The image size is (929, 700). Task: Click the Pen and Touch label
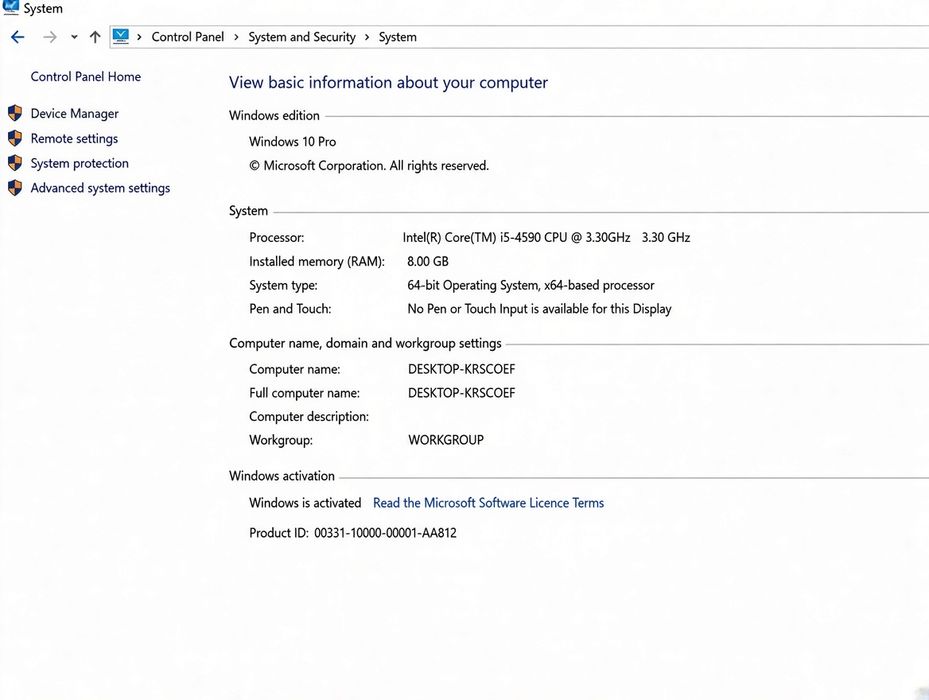[290, 309]
